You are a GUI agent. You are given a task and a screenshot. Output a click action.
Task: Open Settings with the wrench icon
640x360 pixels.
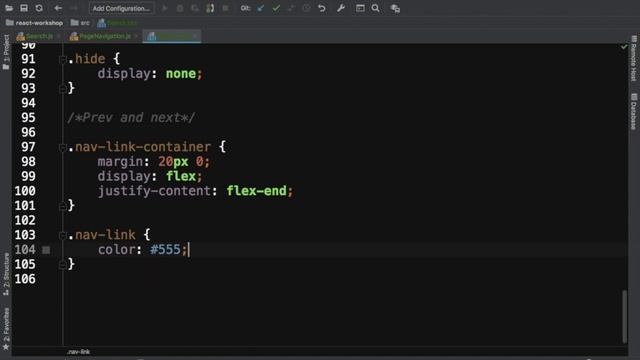click(x=341, y=8)
